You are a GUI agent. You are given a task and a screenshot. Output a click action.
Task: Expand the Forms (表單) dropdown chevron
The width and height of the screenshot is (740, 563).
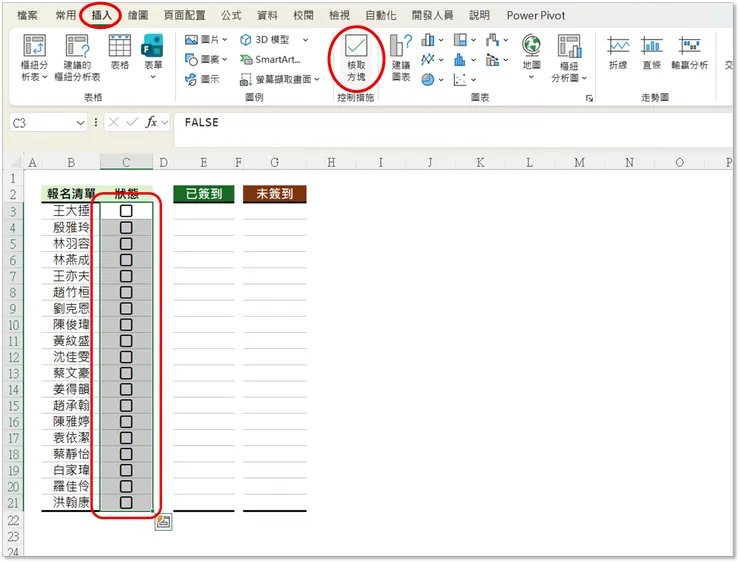pos(153,76)
